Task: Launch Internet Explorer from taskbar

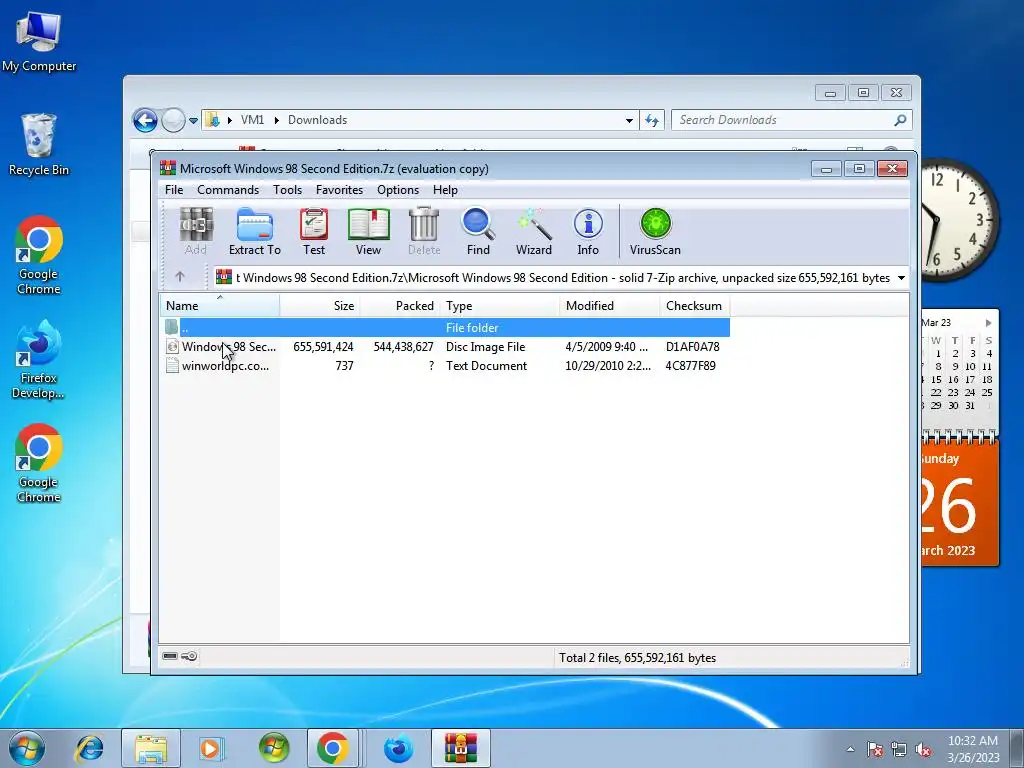Action: point(89,748)
